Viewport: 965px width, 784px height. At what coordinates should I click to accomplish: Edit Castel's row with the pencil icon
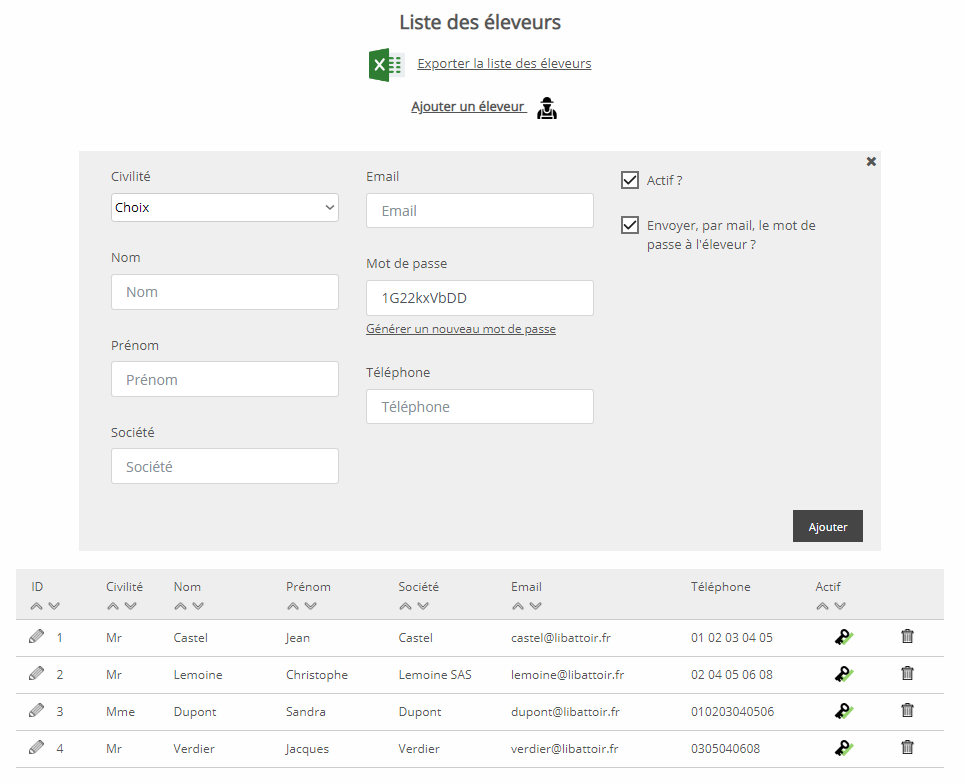pos(36,636)
